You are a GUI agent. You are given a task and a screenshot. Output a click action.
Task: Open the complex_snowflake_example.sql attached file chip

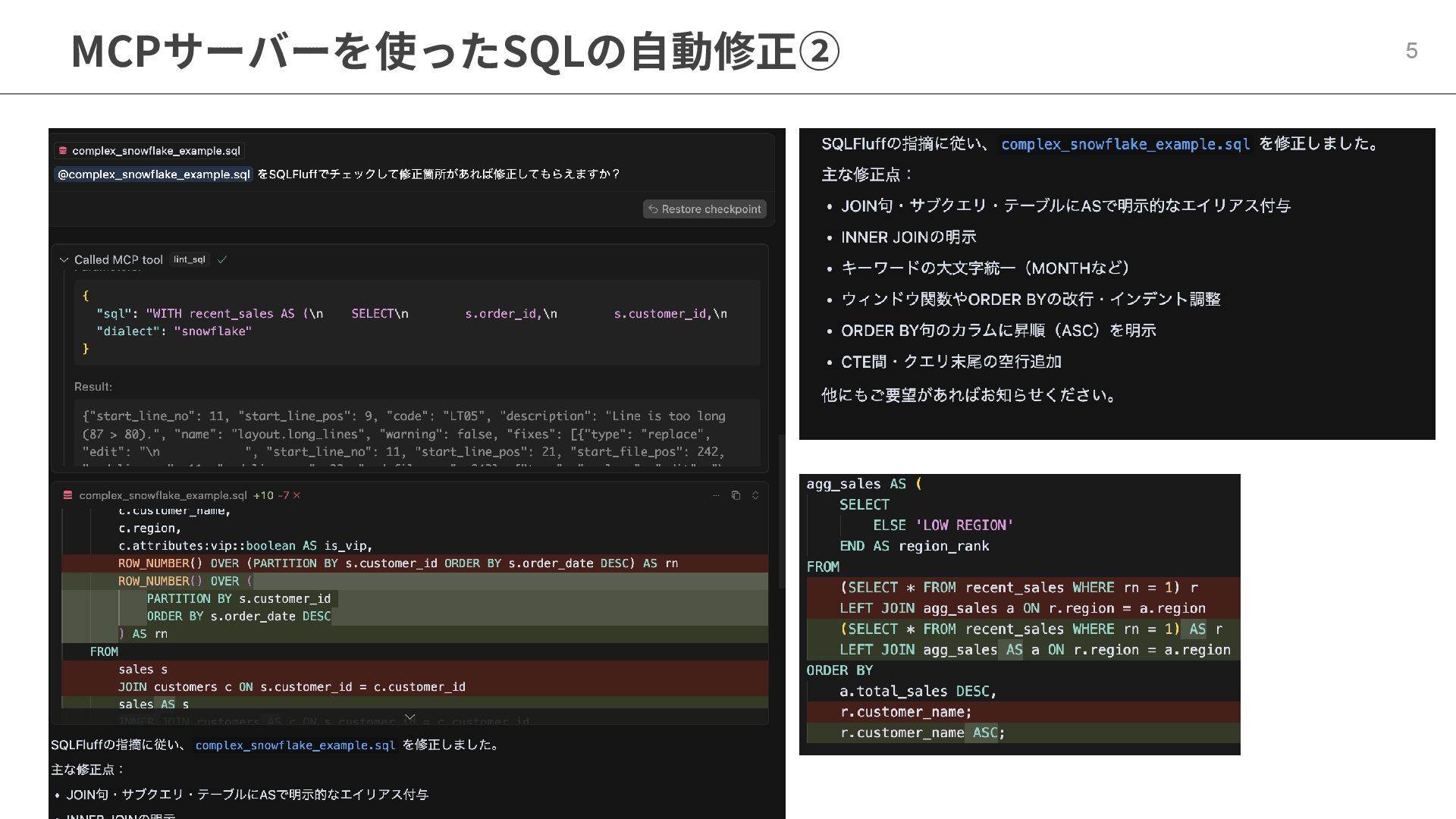point(155,151)
